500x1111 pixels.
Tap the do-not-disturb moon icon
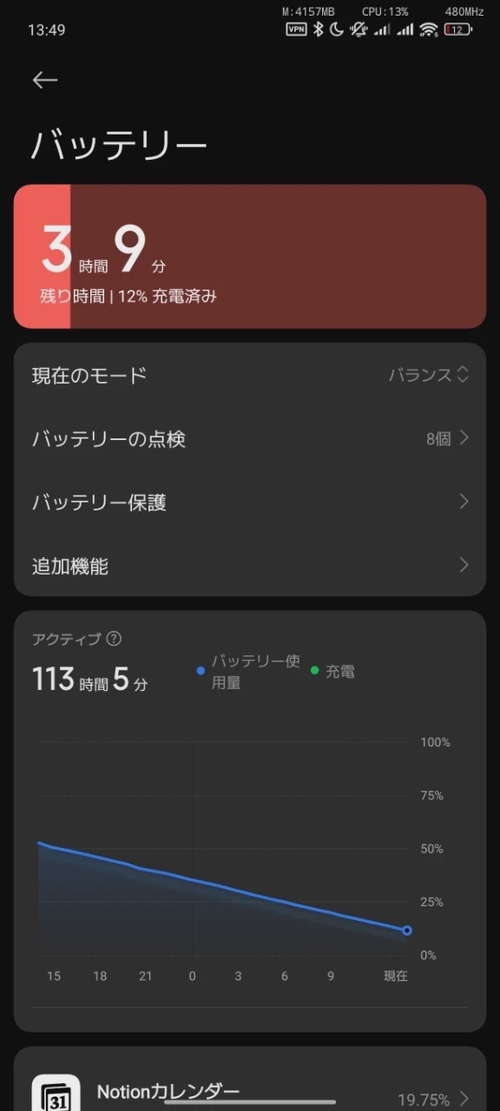(x=337, y=29)
